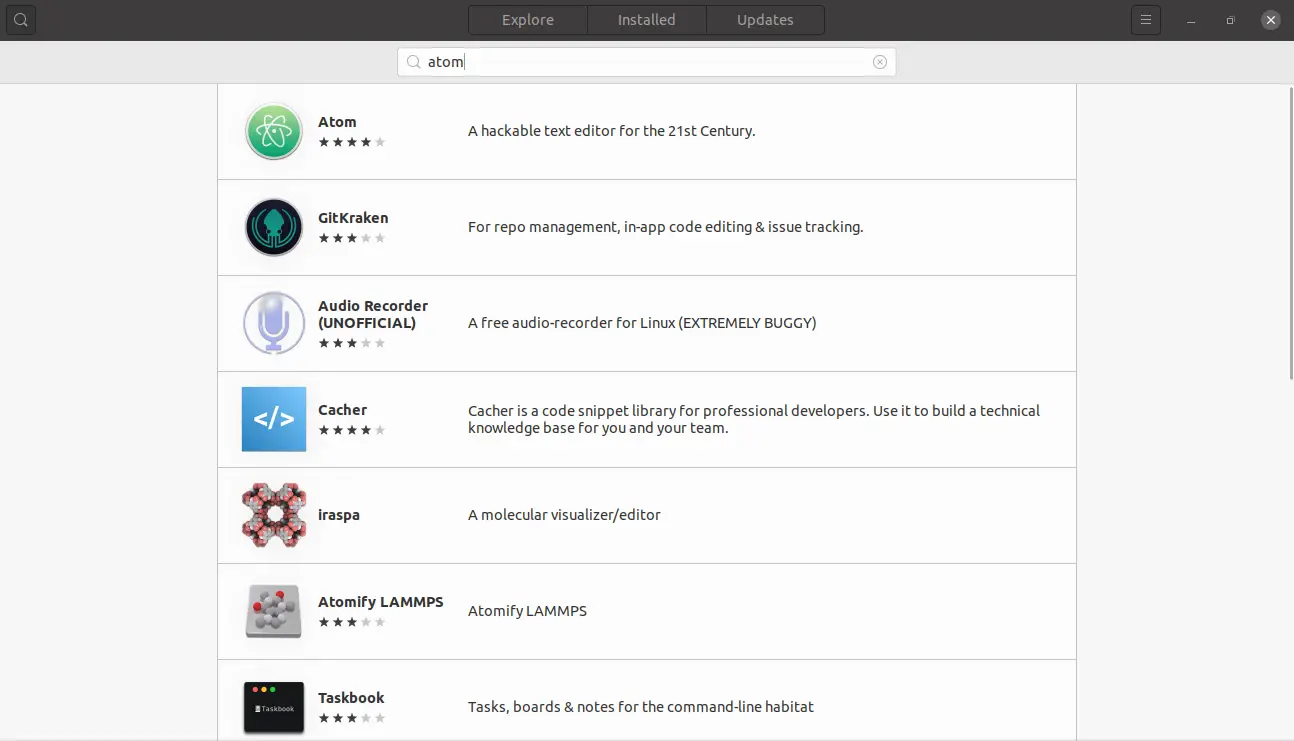Select the iraspa title text
The image size is (1294, 741).
[339, 515]
